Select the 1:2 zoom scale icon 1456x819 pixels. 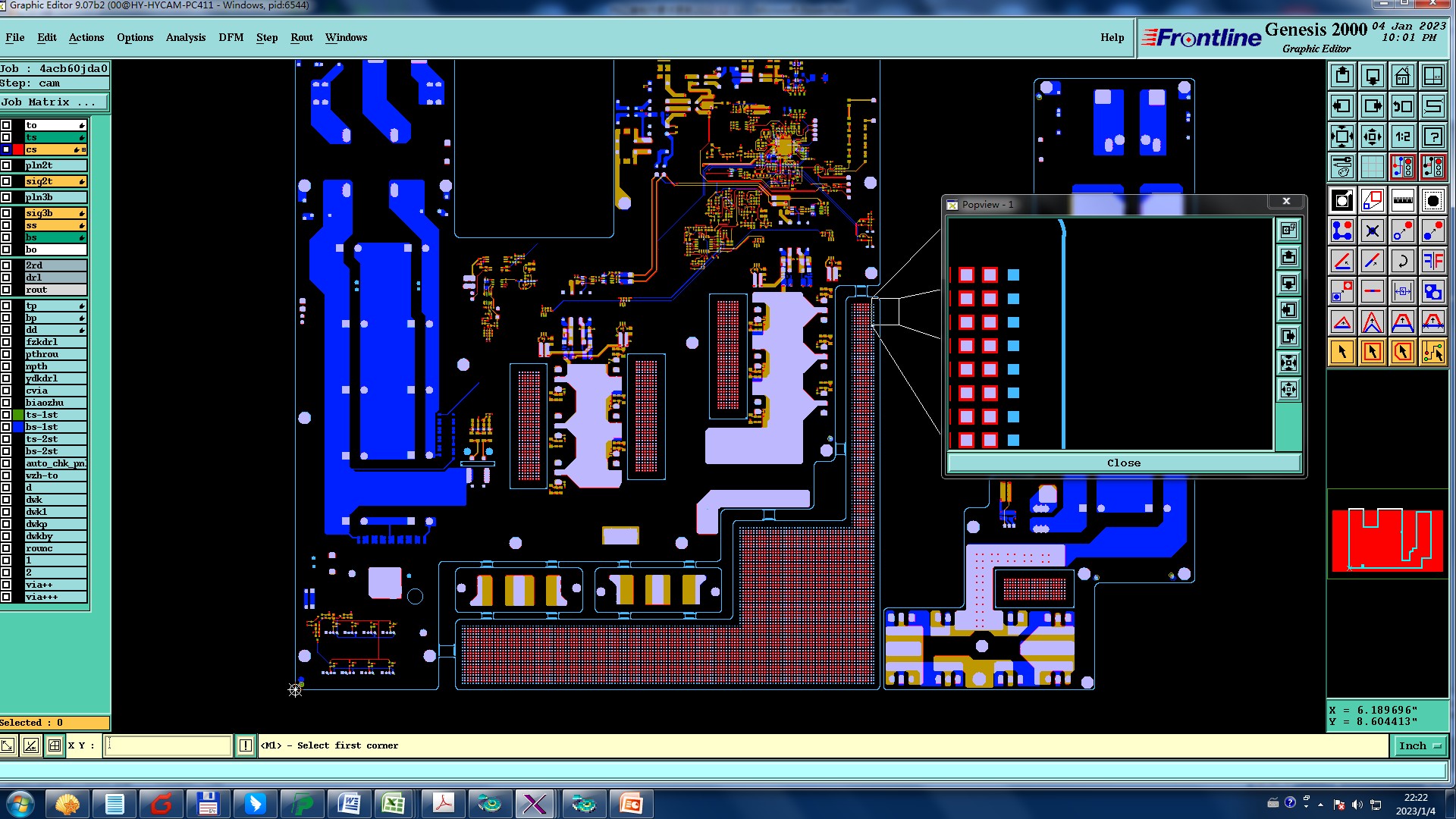(x=1402, y=137)
